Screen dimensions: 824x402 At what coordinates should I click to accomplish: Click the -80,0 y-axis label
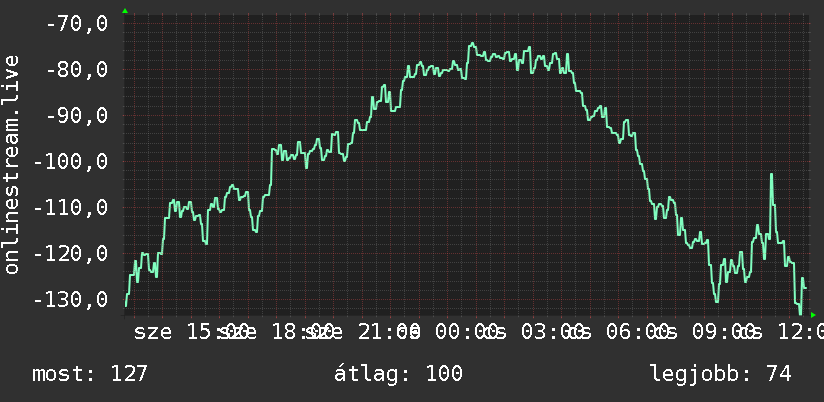coord(77,69)
